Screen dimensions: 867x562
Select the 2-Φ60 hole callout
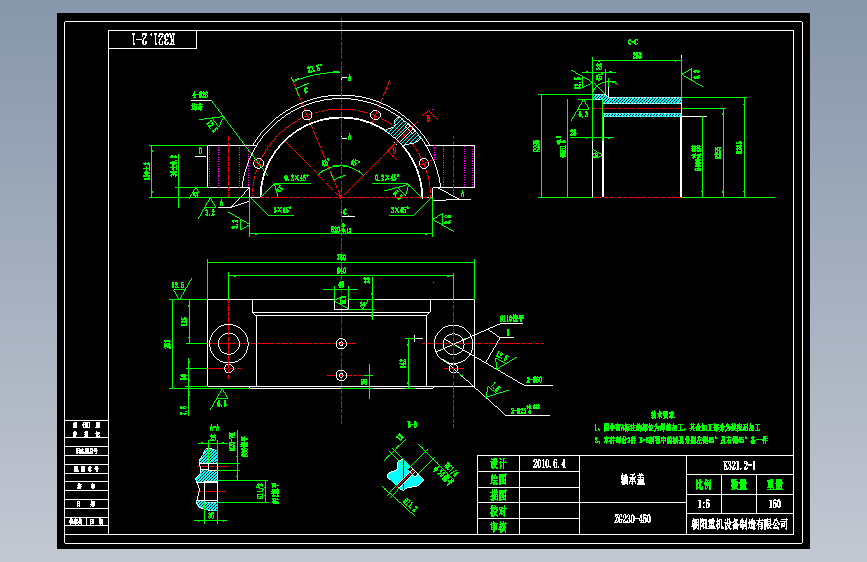pyautogui.click(x=534, y=380)
